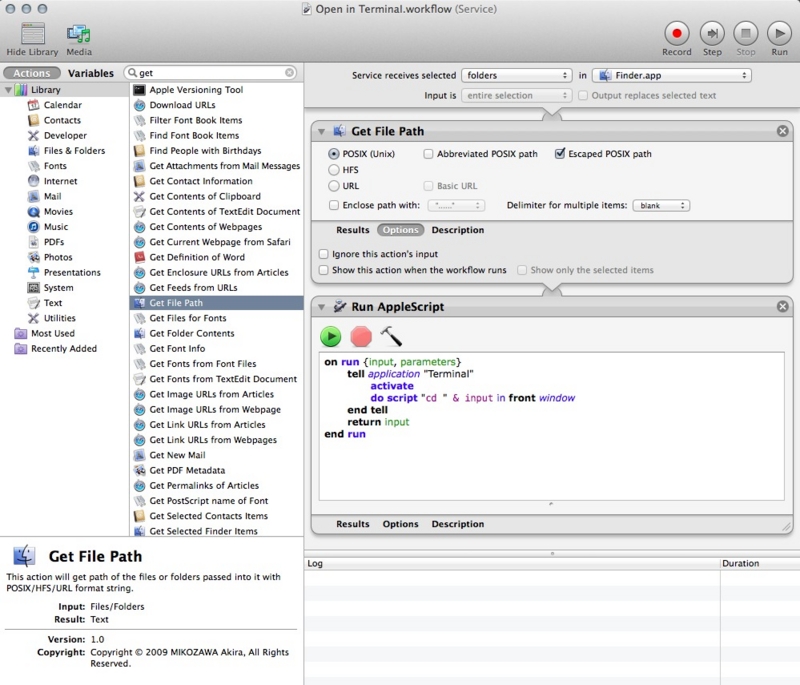Select Get Contents of Clipboard action

pos(217,196)
